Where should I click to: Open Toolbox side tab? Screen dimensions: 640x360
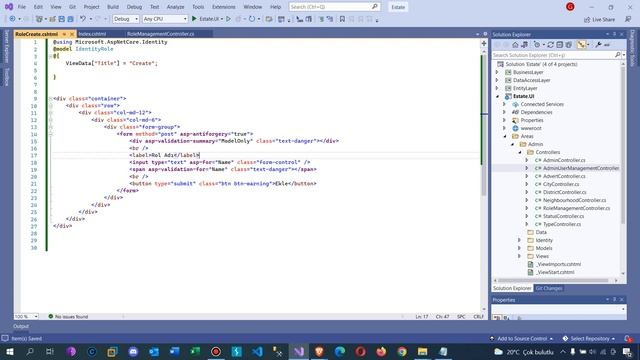7,77
